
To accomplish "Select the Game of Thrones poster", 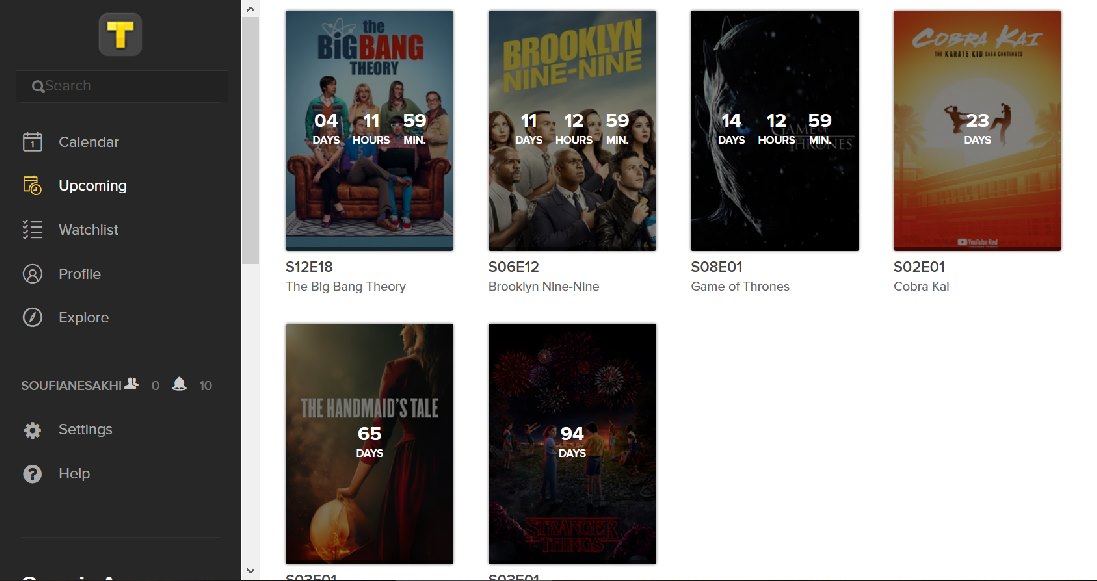I will point(774,131).
